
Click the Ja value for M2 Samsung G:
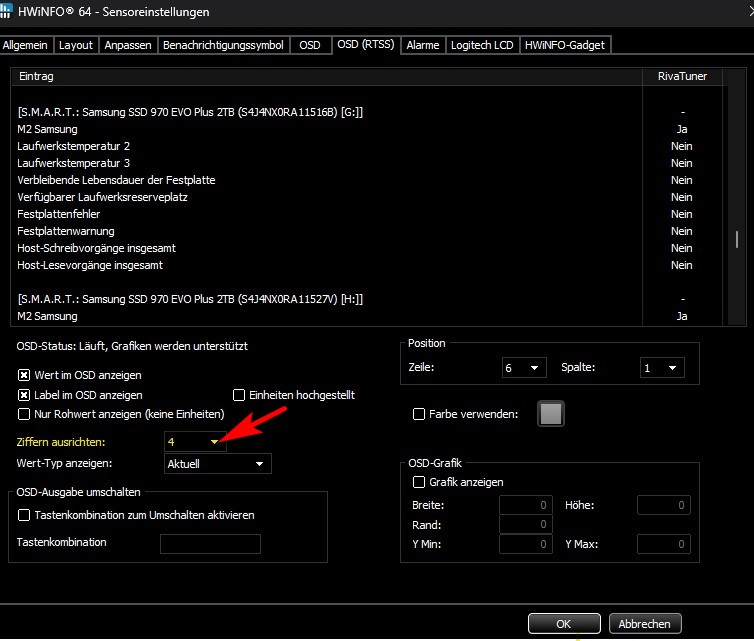point(682,129)
